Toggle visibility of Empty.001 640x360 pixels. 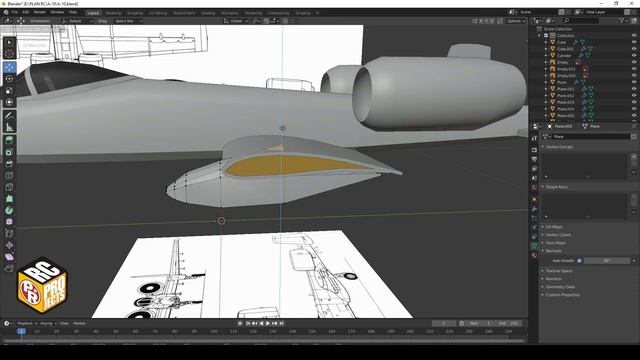[x=634, y=69]
